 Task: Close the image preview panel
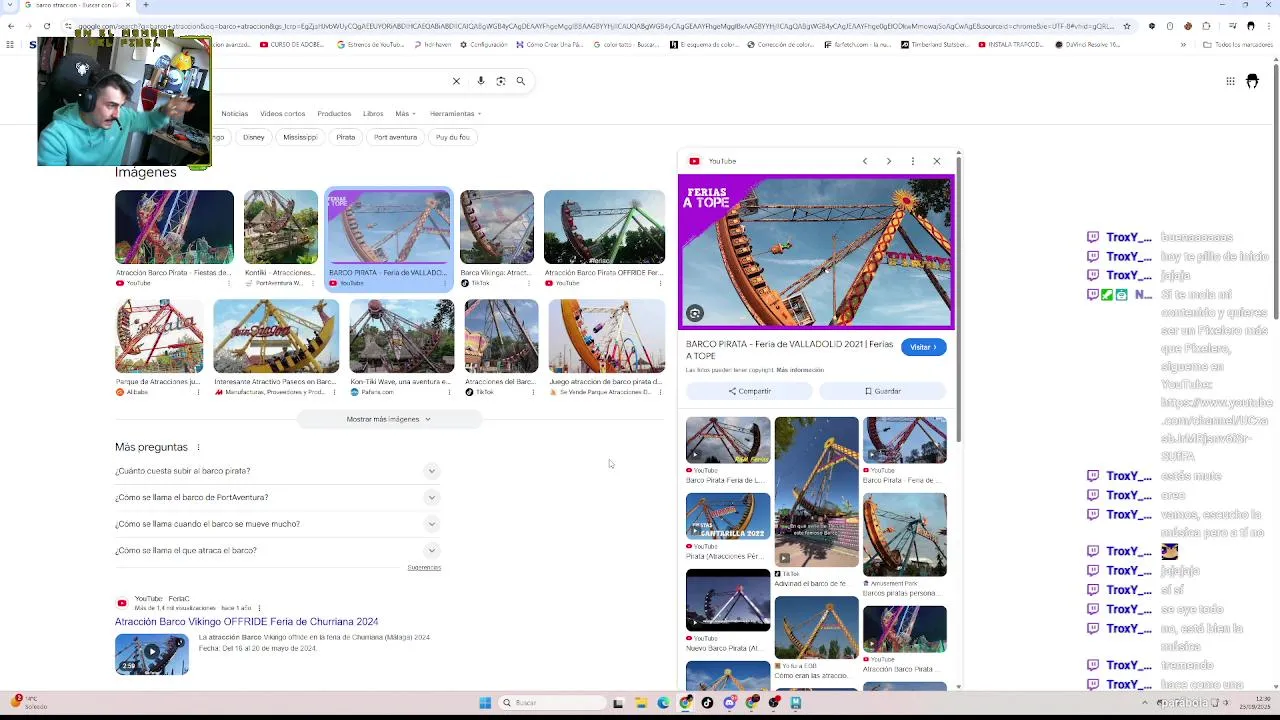937,161
